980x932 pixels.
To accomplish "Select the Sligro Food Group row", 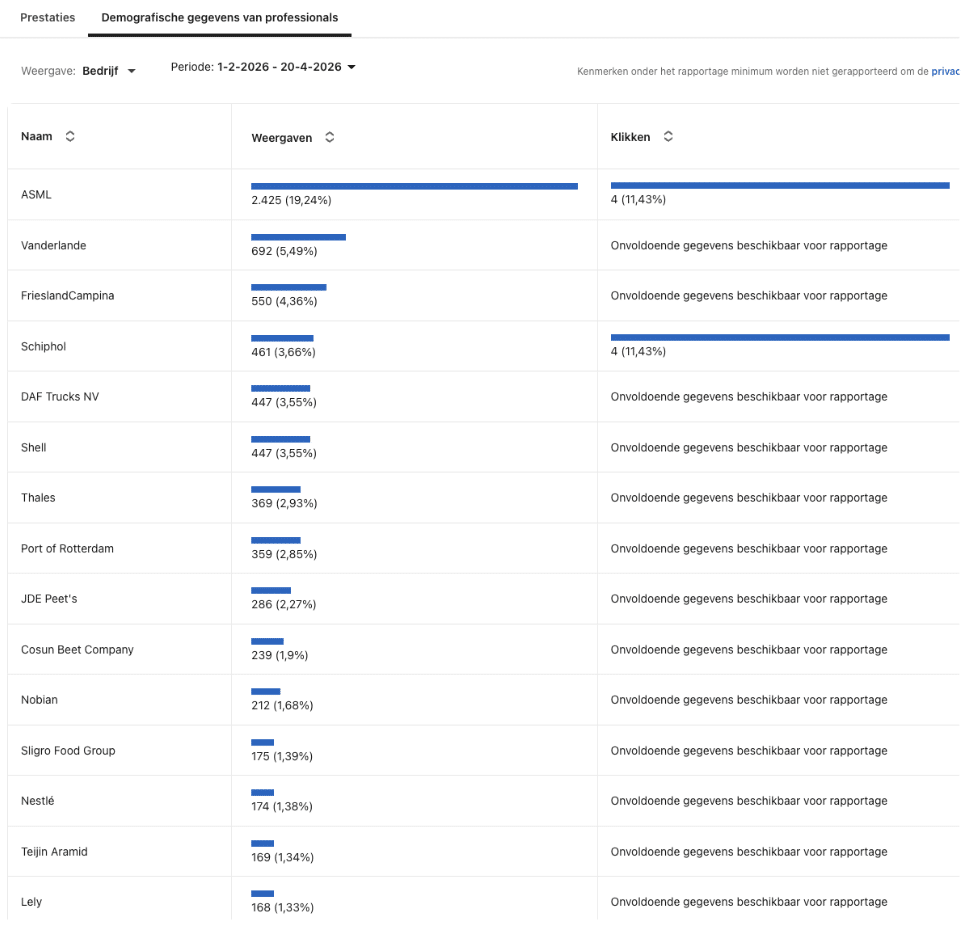I will (68, 751).
